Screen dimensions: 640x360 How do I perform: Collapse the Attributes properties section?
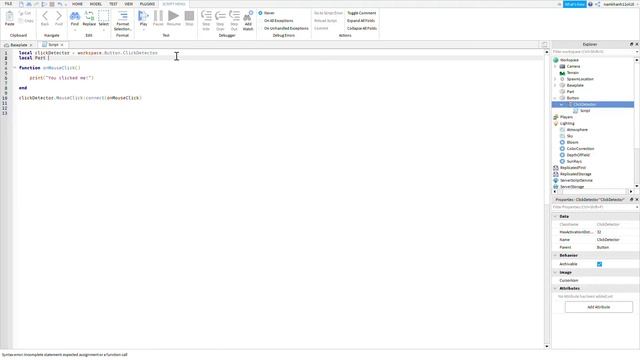click(555, 289)
